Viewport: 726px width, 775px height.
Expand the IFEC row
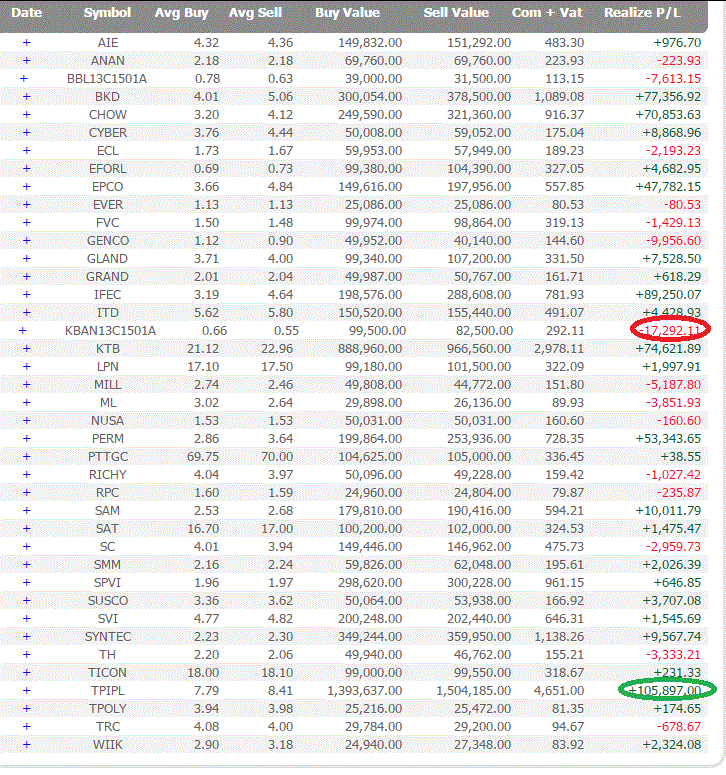point(27,295)
